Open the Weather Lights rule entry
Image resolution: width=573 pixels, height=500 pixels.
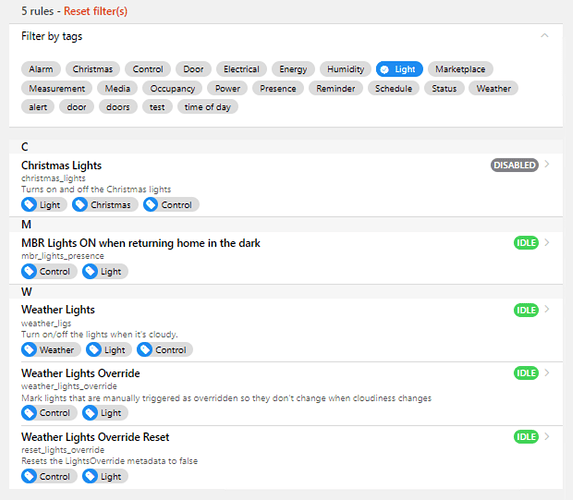point(286,330)
